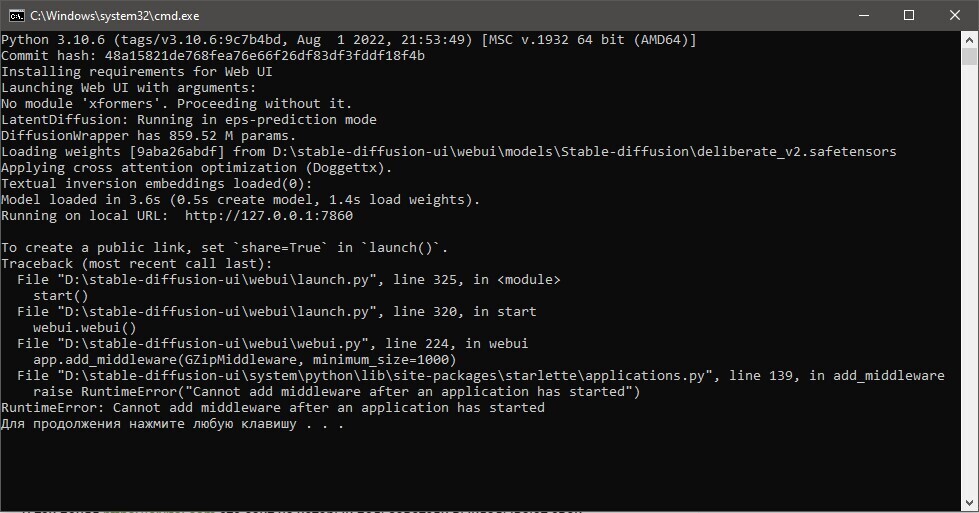The height and width of the screenshot is (513, 979).
Task: Click the Commit hash line
Action: (x=213, y=56)
